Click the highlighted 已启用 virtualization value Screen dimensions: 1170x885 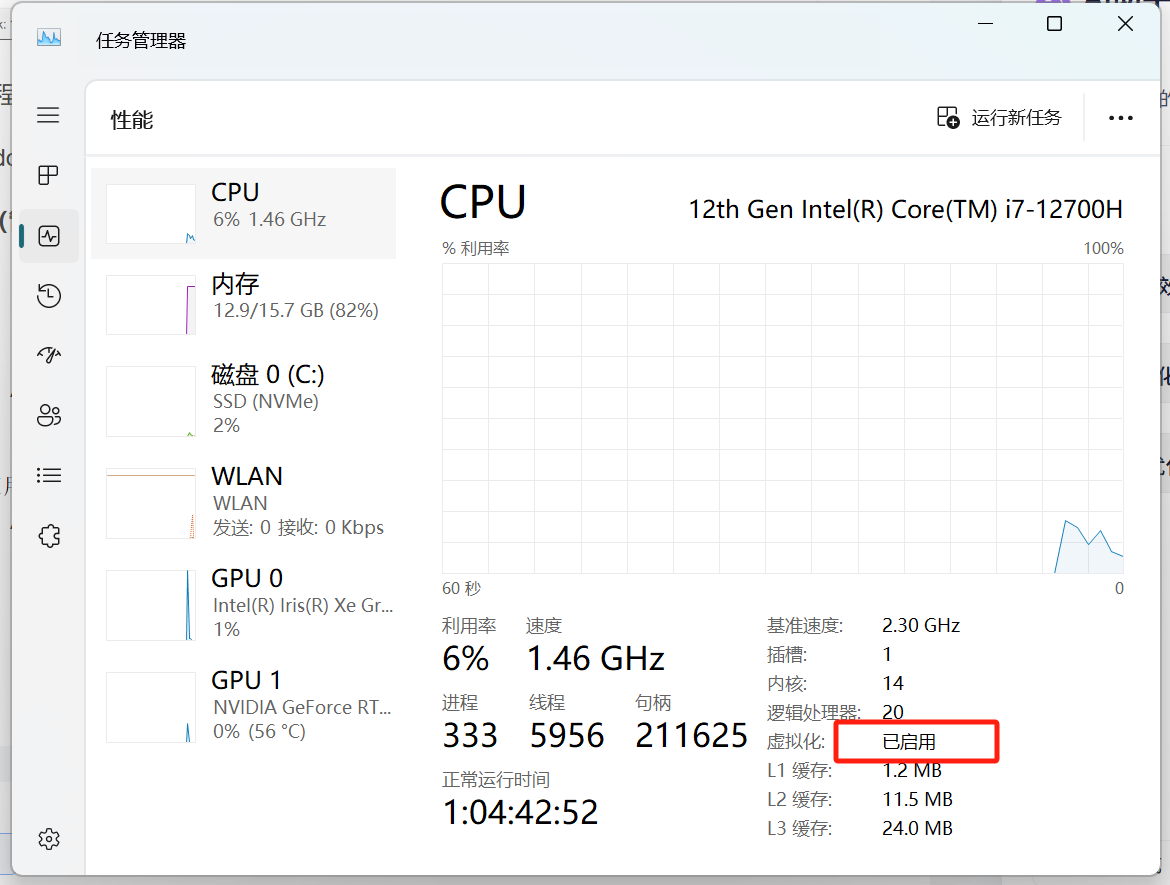(x=913, y=741)
